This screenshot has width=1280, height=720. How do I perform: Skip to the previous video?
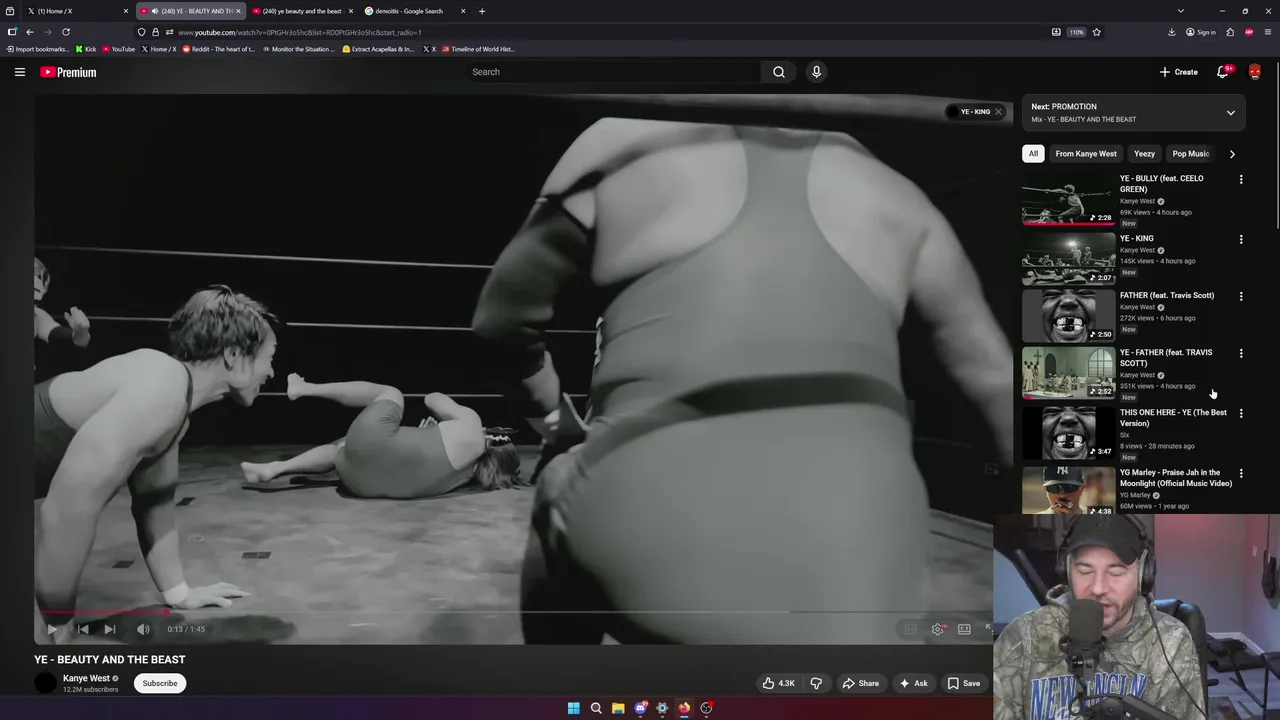click(x=83, y=629)
